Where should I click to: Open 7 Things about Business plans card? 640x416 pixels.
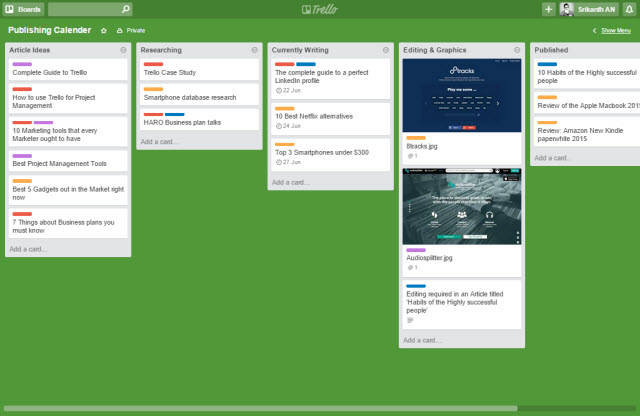click(x=68, y=223)
